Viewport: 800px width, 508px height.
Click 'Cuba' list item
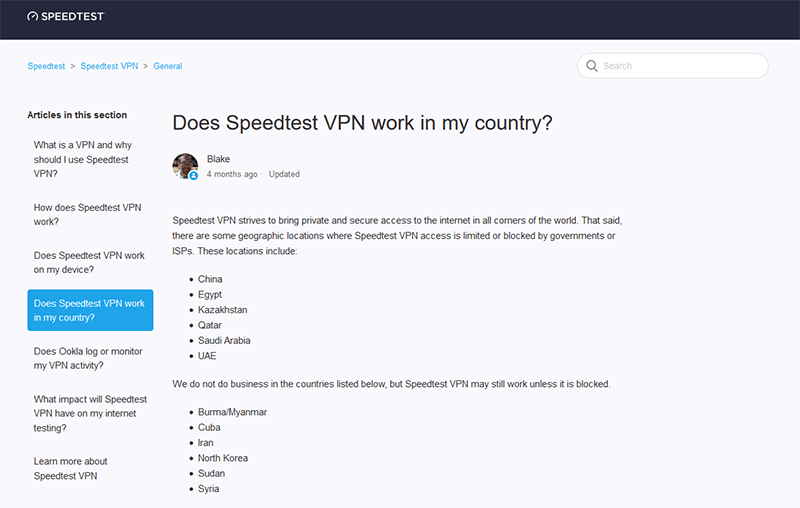(x=209, y=427)
